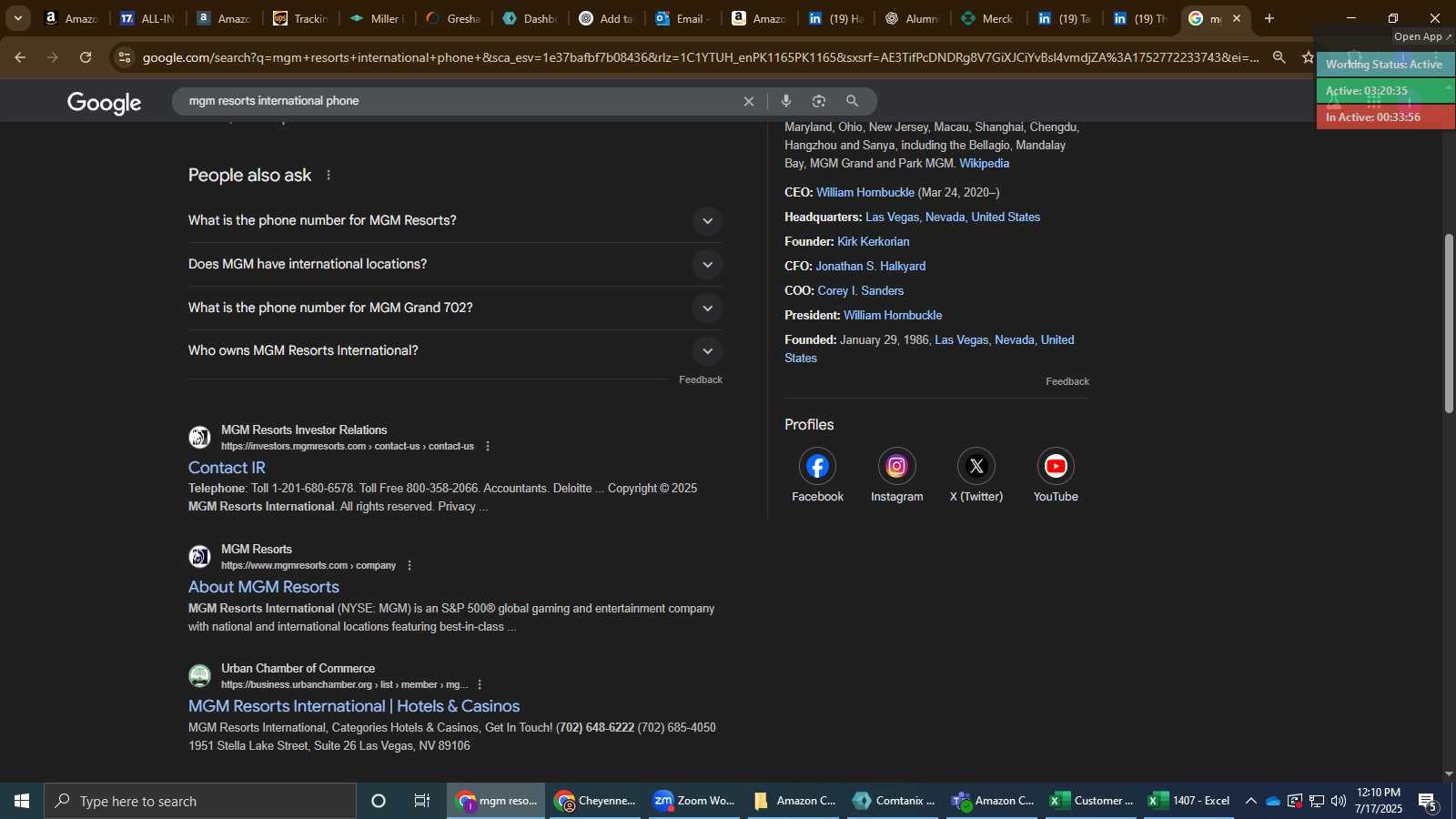Image resolution: width=1456 pixels, height=819 pixels.
Task: Switch to ALL-IN browser tab
Action: point(147,18)
